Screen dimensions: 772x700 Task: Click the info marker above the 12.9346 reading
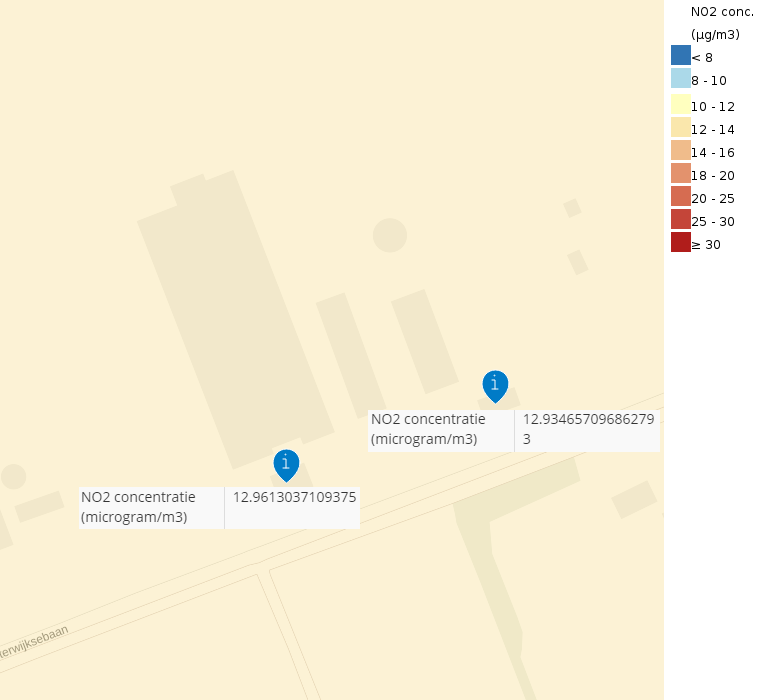tap(495, 385)
